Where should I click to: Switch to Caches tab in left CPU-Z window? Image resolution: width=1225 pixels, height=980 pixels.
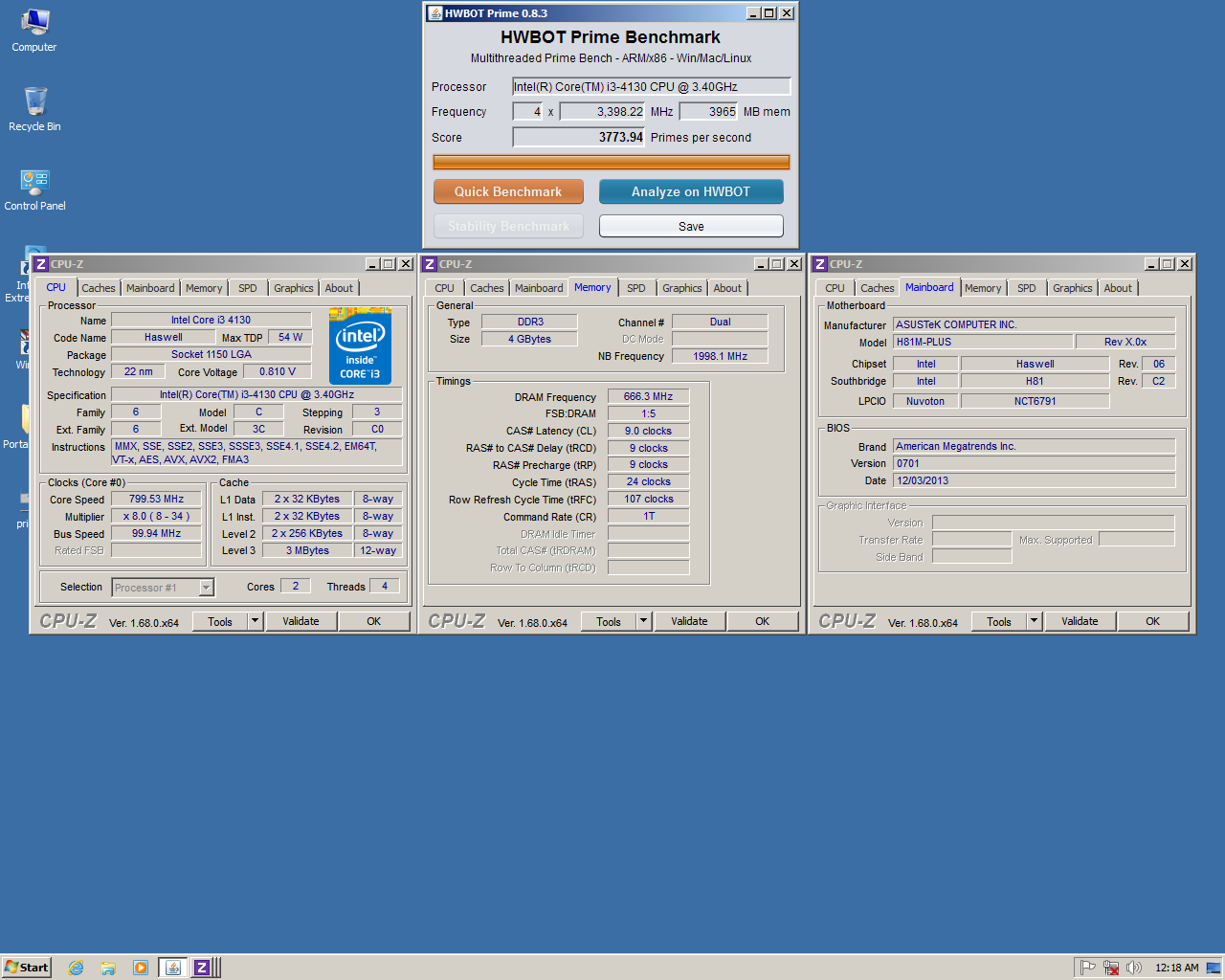coord(99,288)
